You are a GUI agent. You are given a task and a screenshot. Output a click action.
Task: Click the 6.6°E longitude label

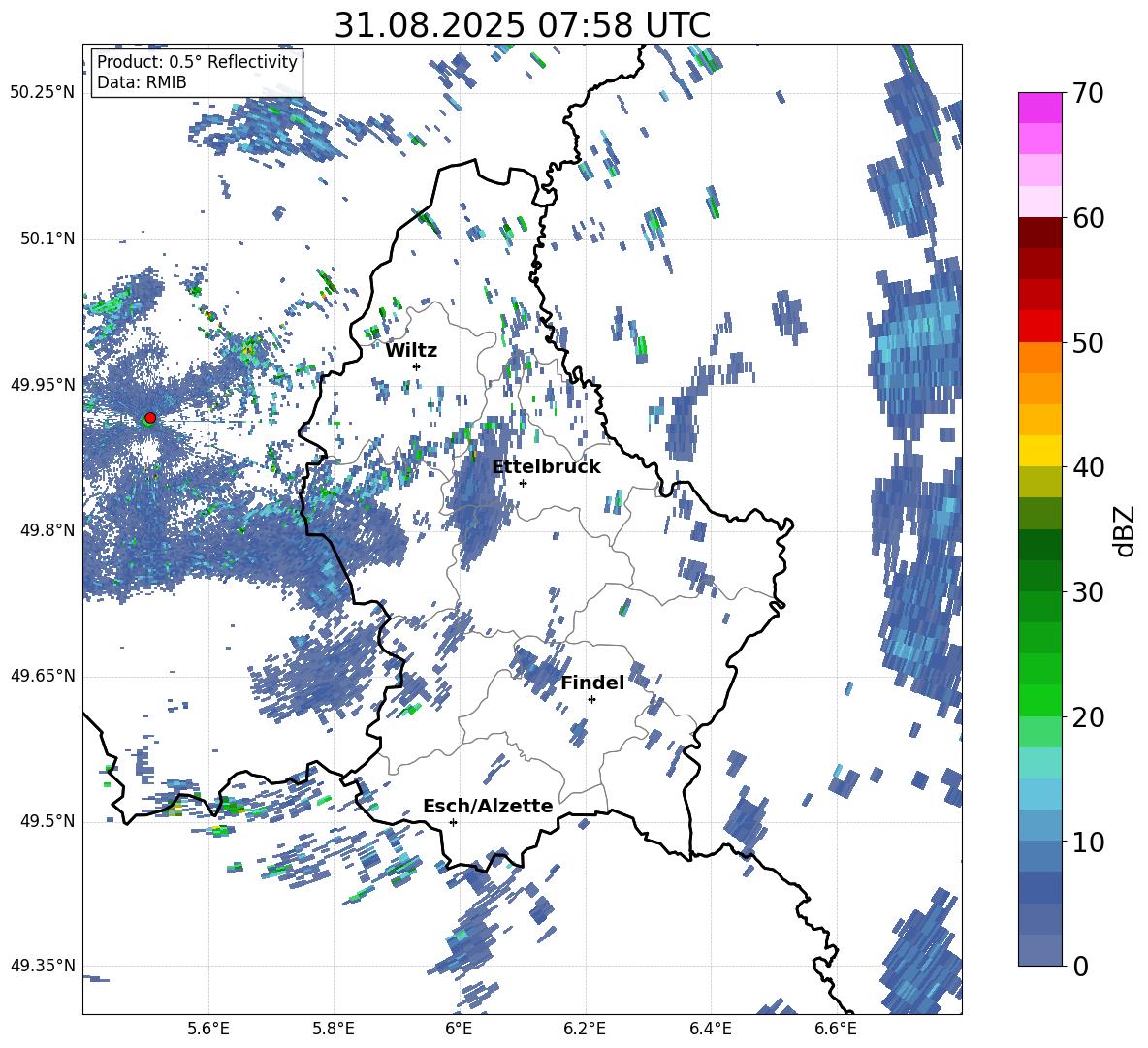click(836, 1030)
